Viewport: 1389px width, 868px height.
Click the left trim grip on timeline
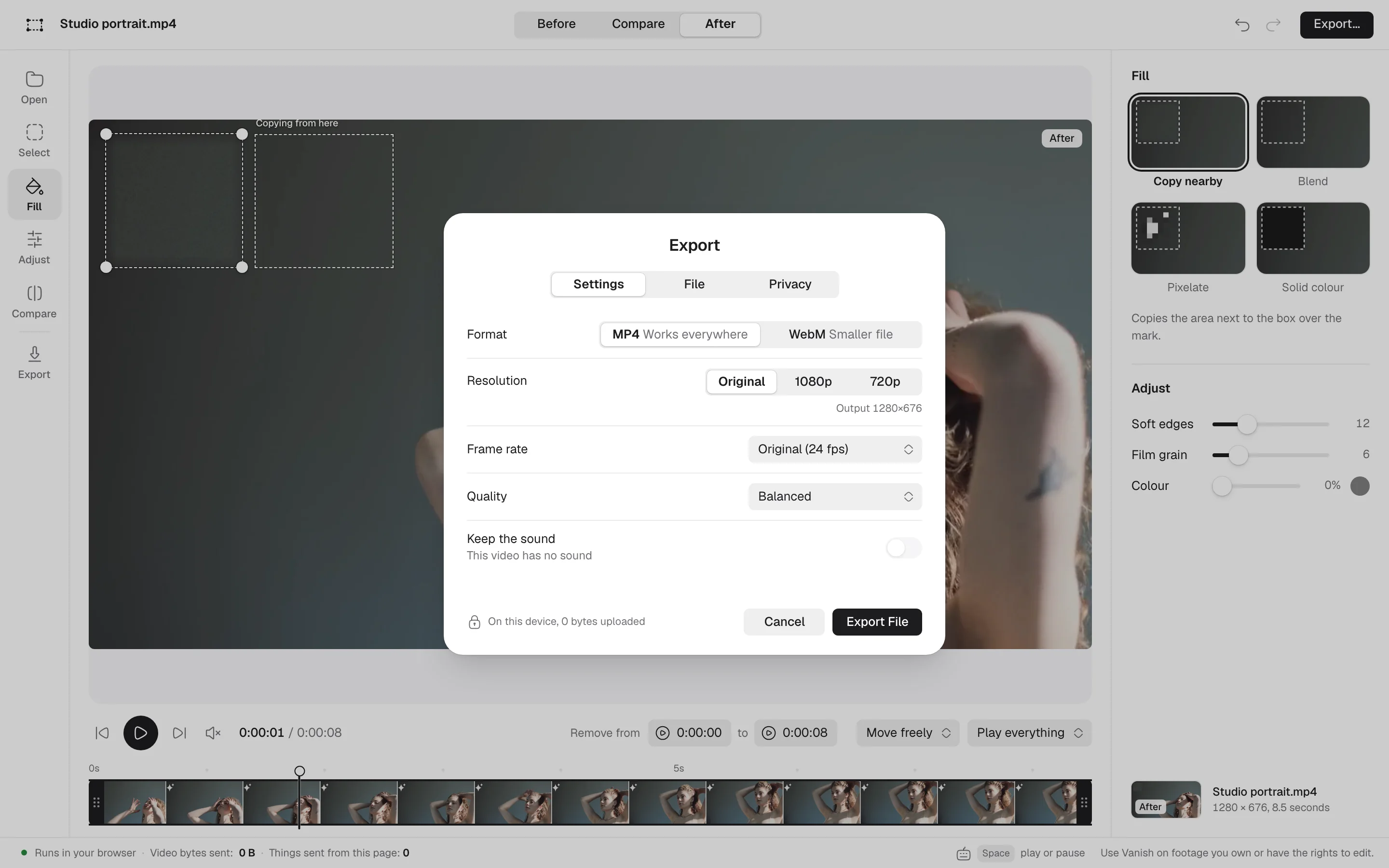(x=96, y=802)
